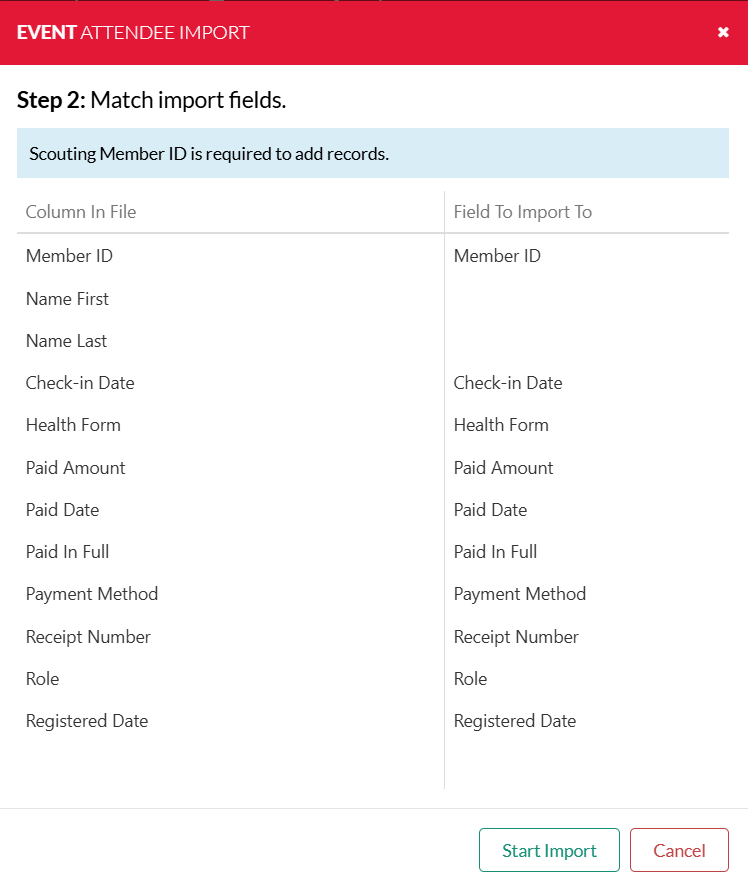Click the empty mapping for Name First
748x888 pixels.
point(586,299)
